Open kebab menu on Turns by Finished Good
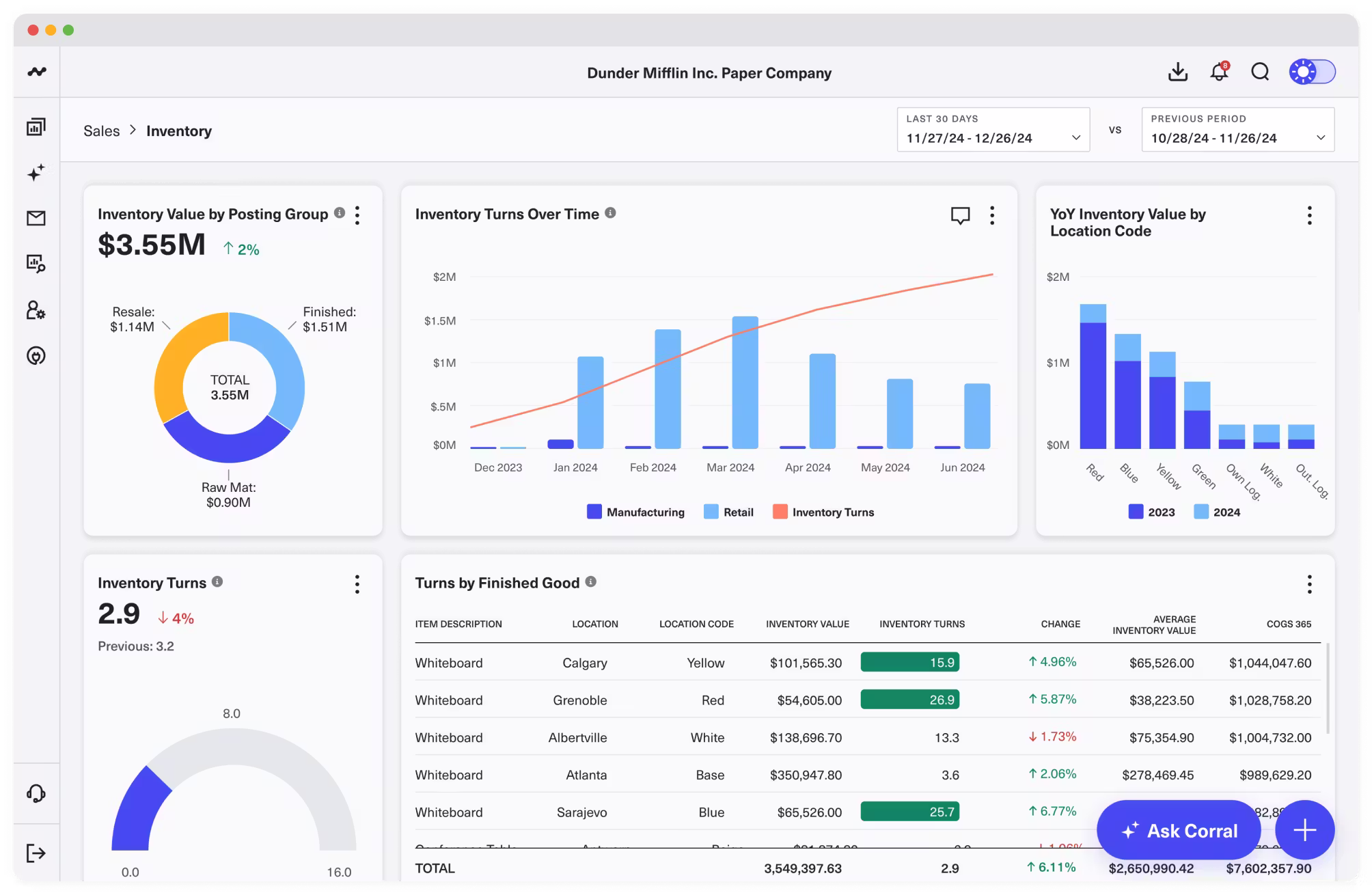The height and width of the screenshot is (895, 1372). (1309, 584)
